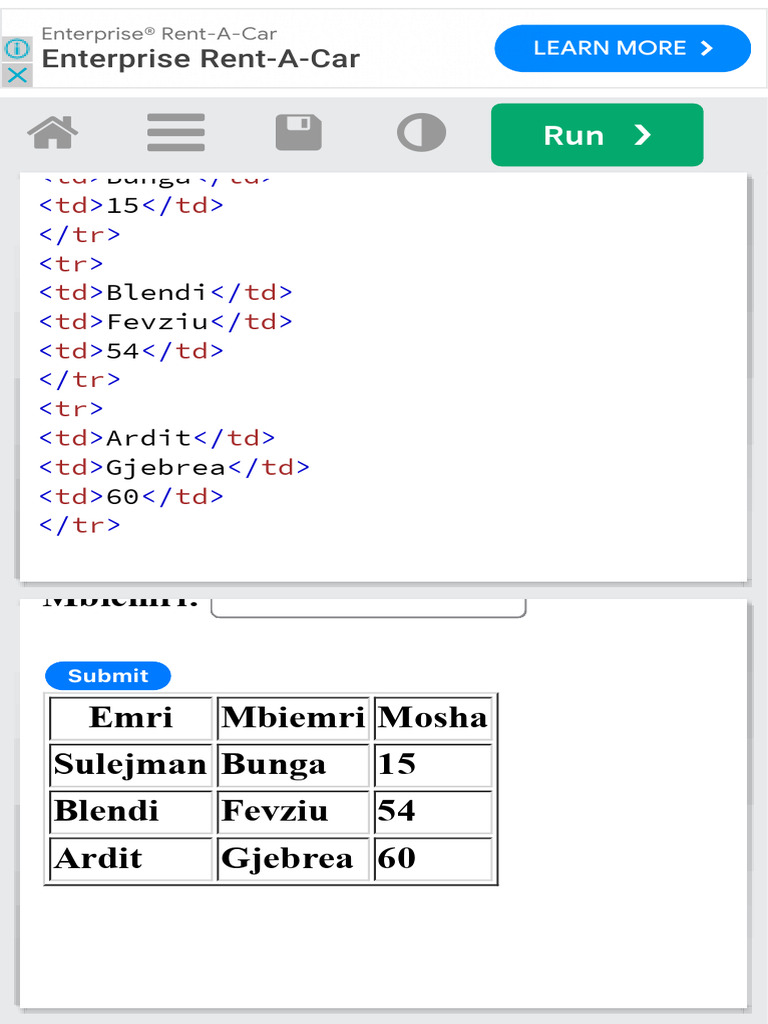Click the Blendi table cell
Screen dimensions: 768x1024
coord(131,812)
